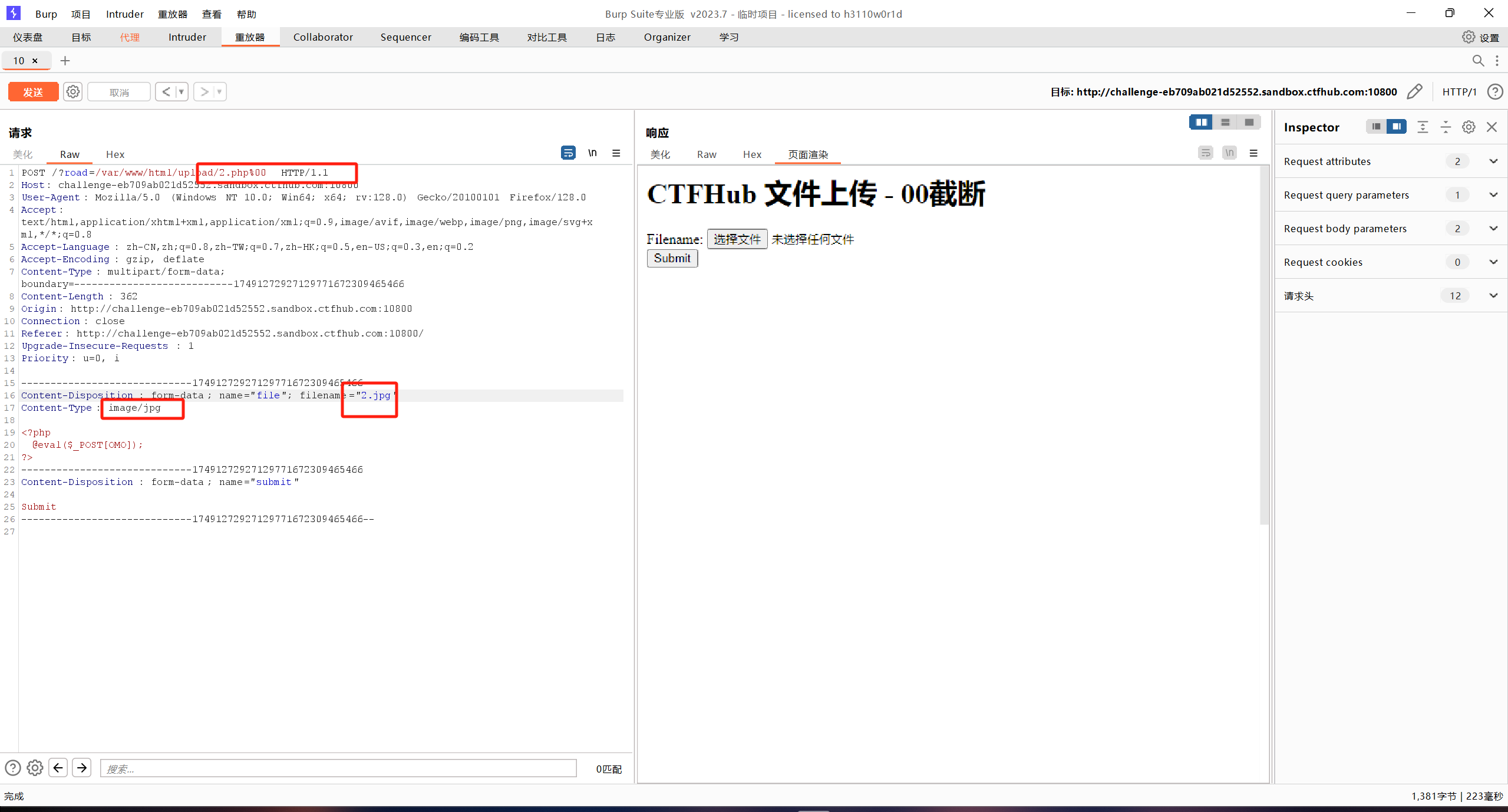Open the previous-request history dropdown arrow
Screen dimensions: 1508x812
point(182,92)
